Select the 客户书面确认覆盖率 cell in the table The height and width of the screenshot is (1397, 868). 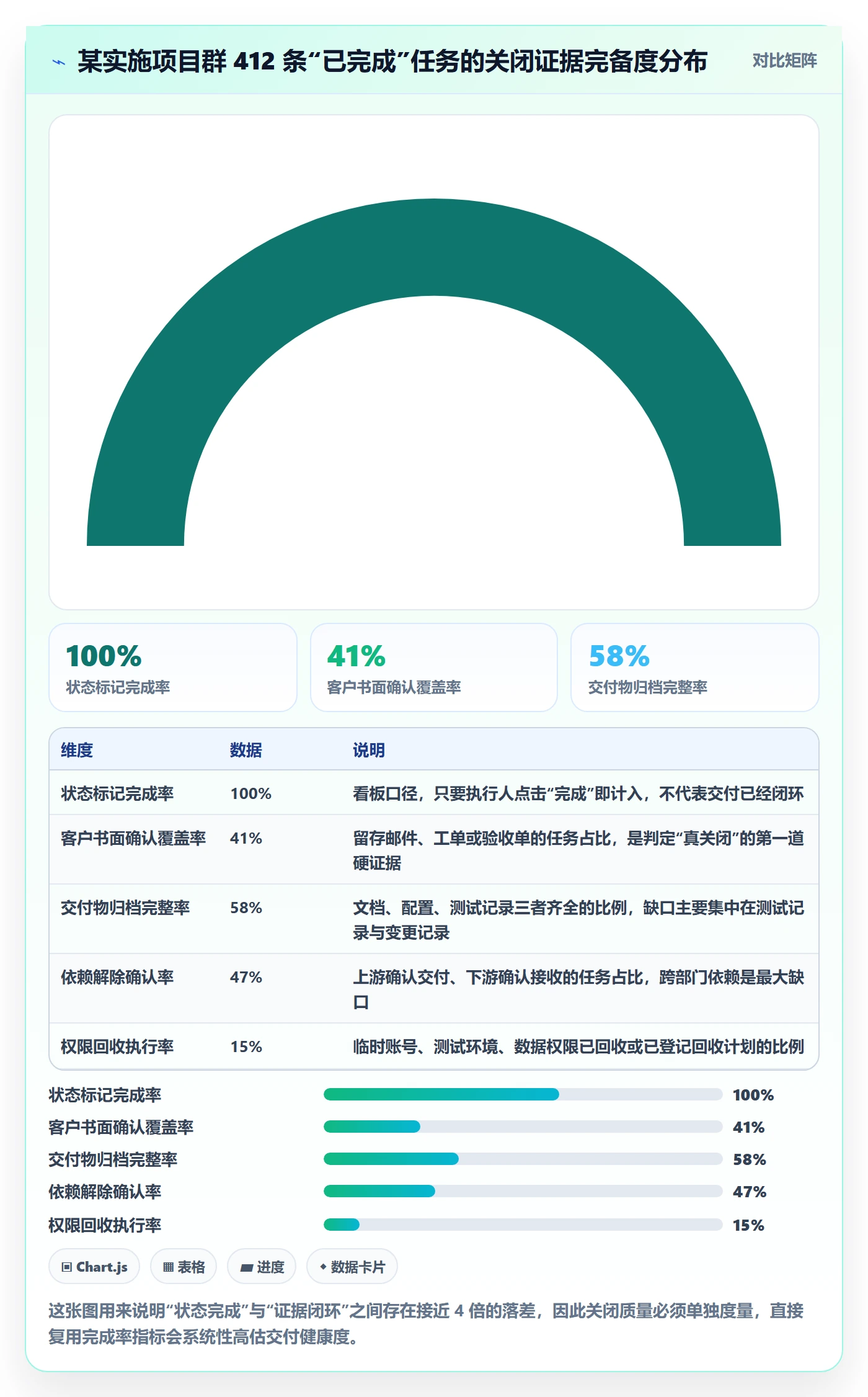click(x=133, y=838)
